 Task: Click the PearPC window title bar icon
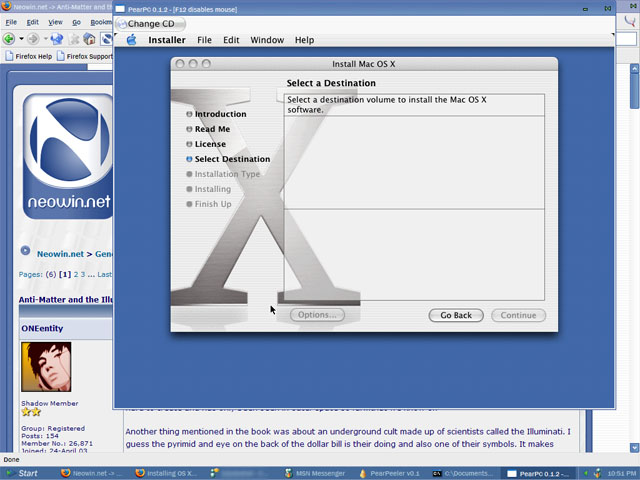[120, 9]
